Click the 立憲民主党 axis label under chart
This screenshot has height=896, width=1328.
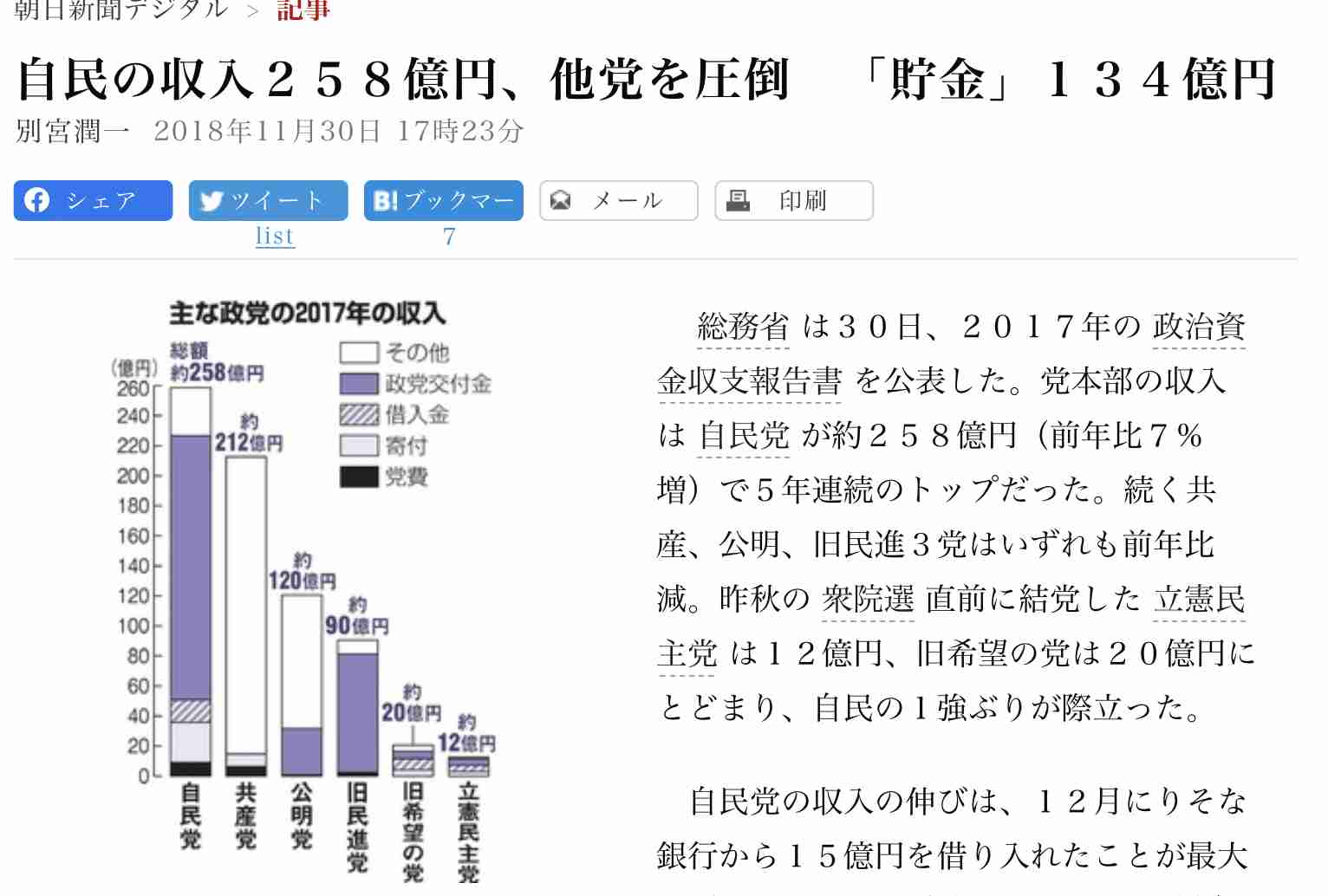click(x=468, y=832)
